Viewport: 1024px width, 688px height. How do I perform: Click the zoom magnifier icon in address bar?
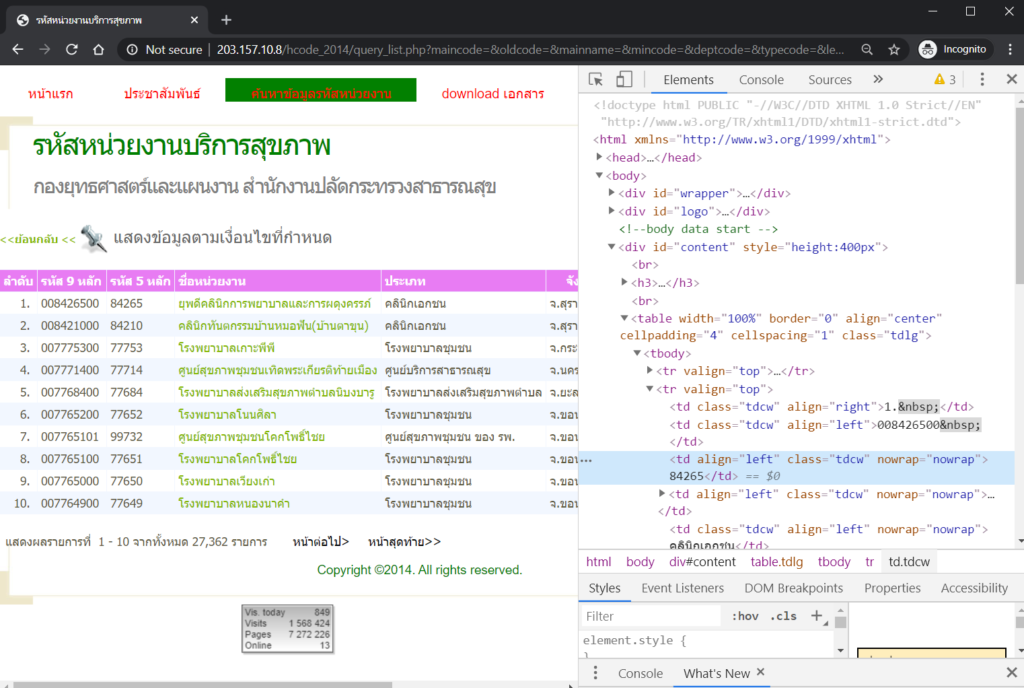[x=867, y=49]
